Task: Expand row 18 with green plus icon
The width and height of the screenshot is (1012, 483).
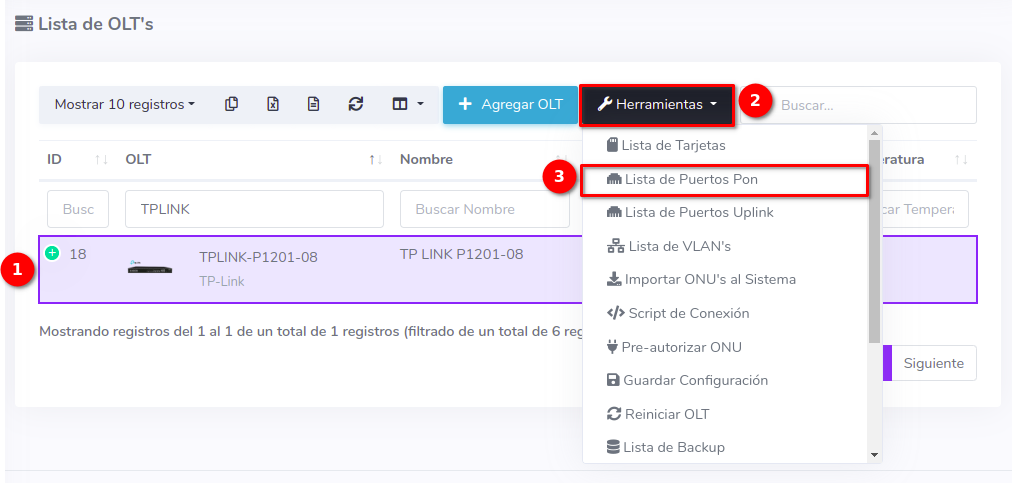Action: tap(52, 254)
